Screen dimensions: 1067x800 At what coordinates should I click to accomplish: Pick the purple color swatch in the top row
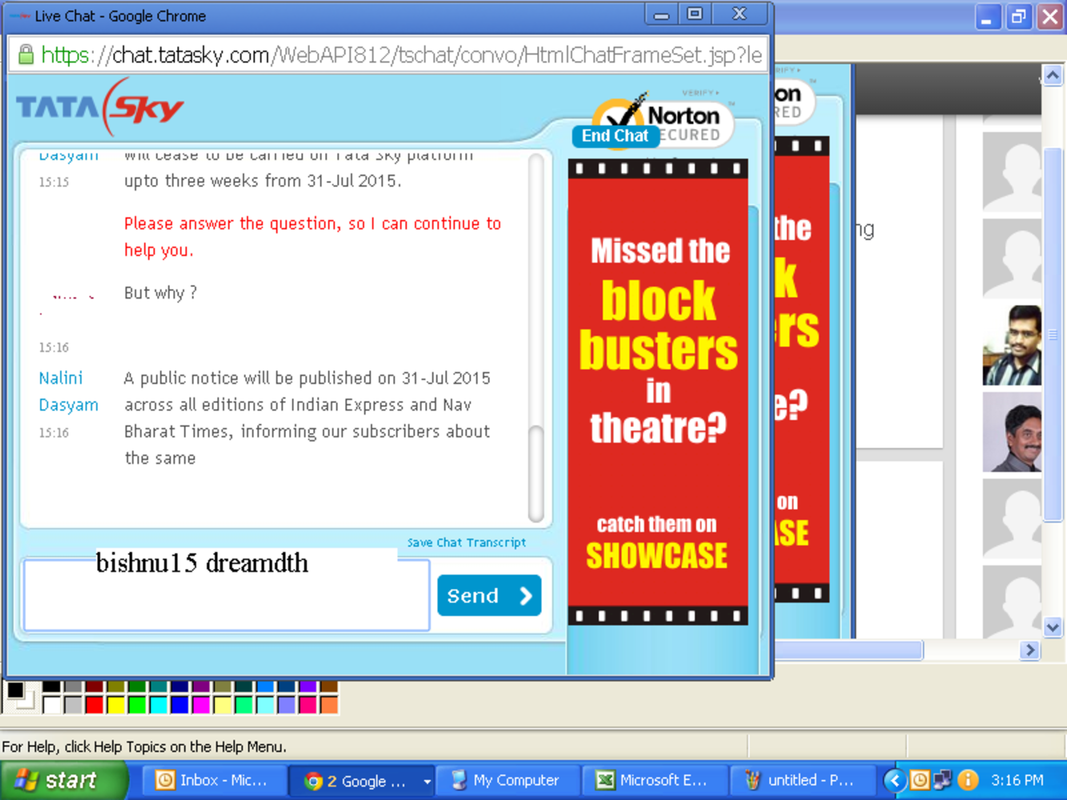click(201, 686)
